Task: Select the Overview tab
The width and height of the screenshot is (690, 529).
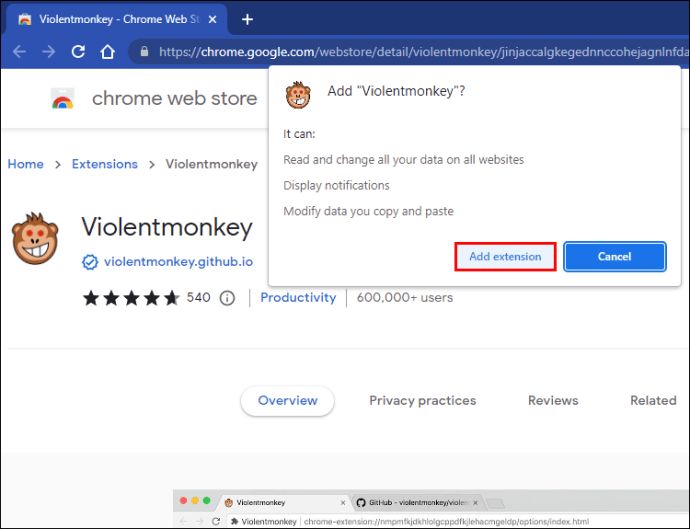Action: click(x=287, y=400)
